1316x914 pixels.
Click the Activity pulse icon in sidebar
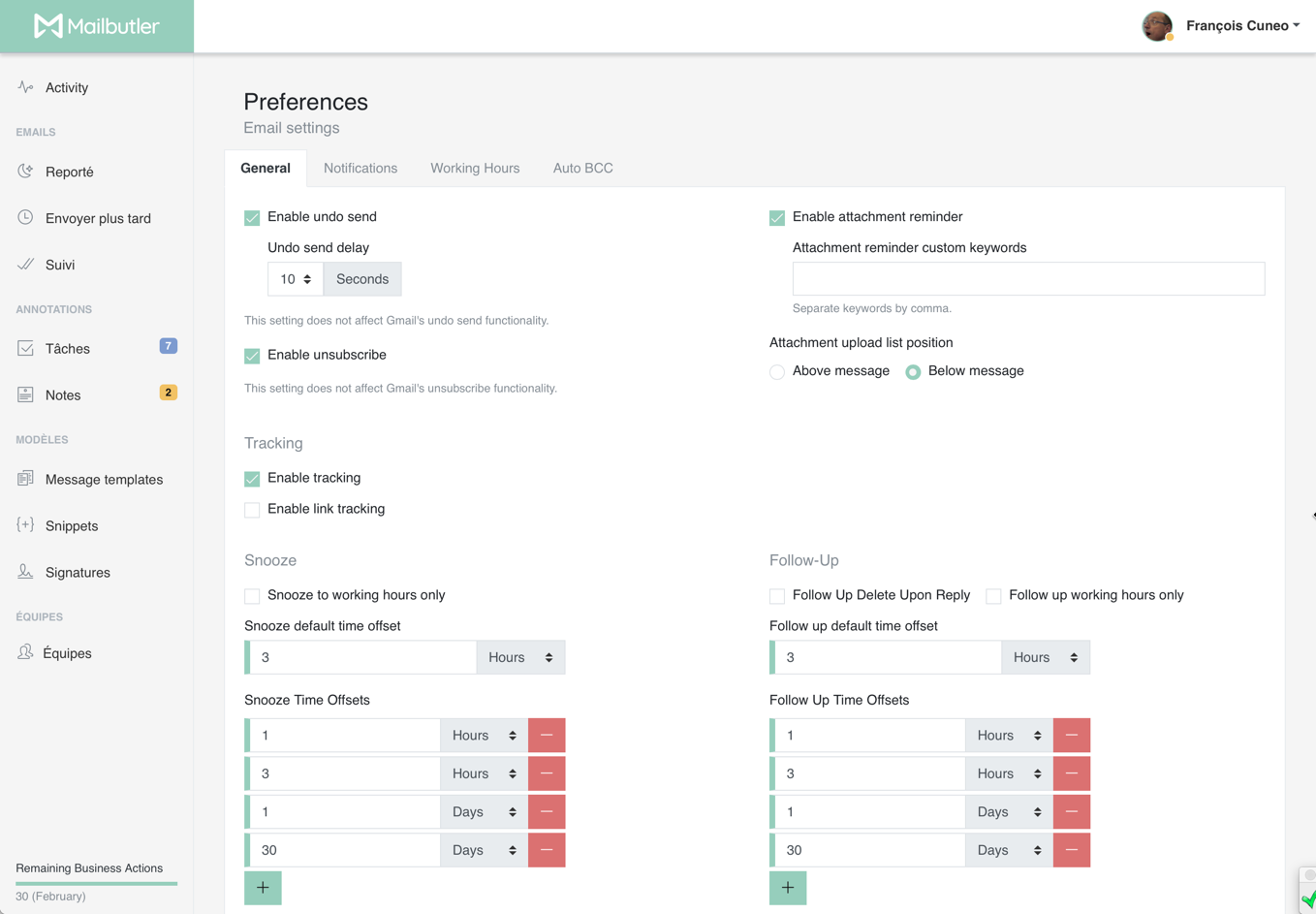25,87
